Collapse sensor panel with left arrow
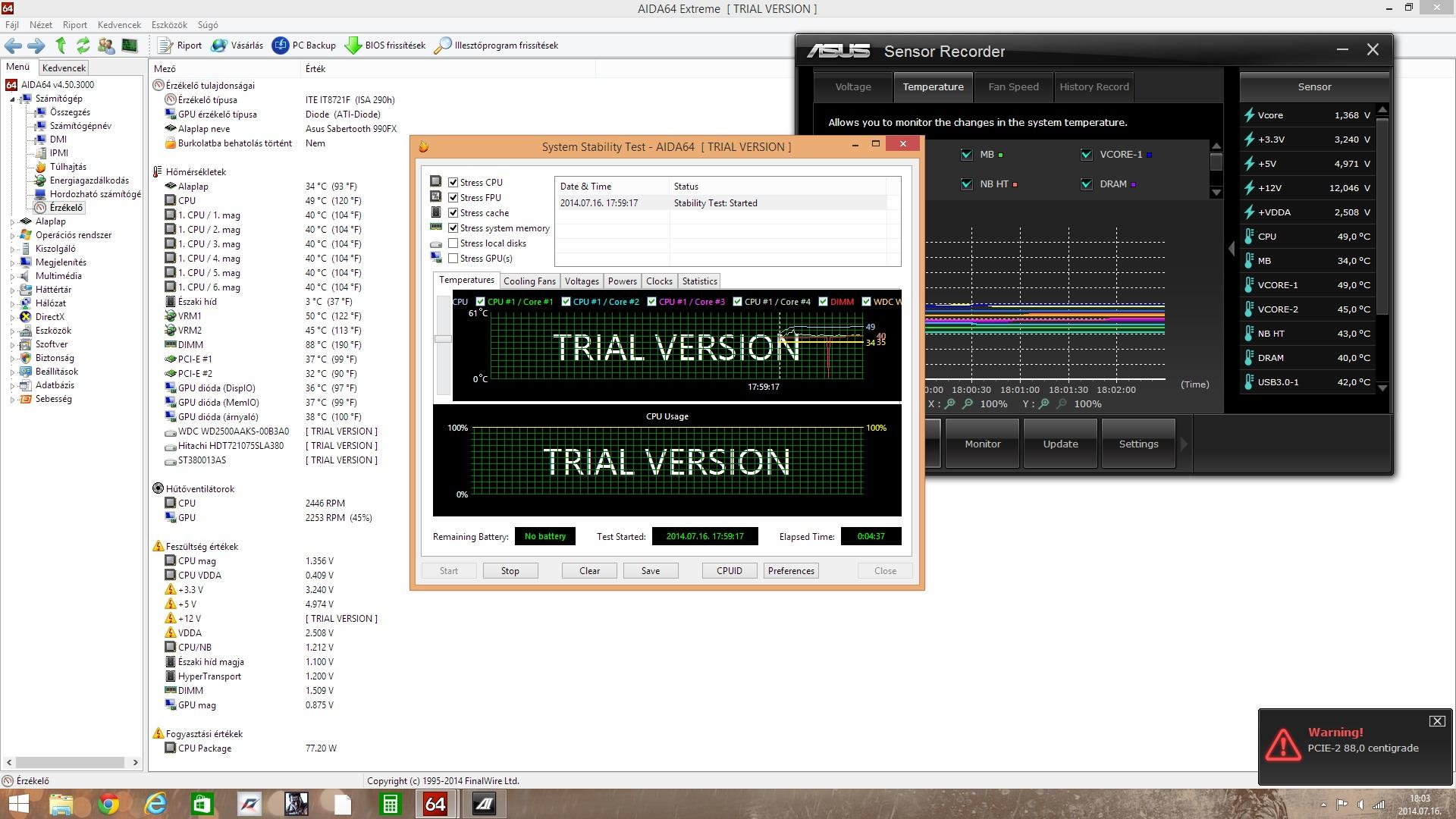This screenshot has height=819, width=1456. click(1231, 248)
